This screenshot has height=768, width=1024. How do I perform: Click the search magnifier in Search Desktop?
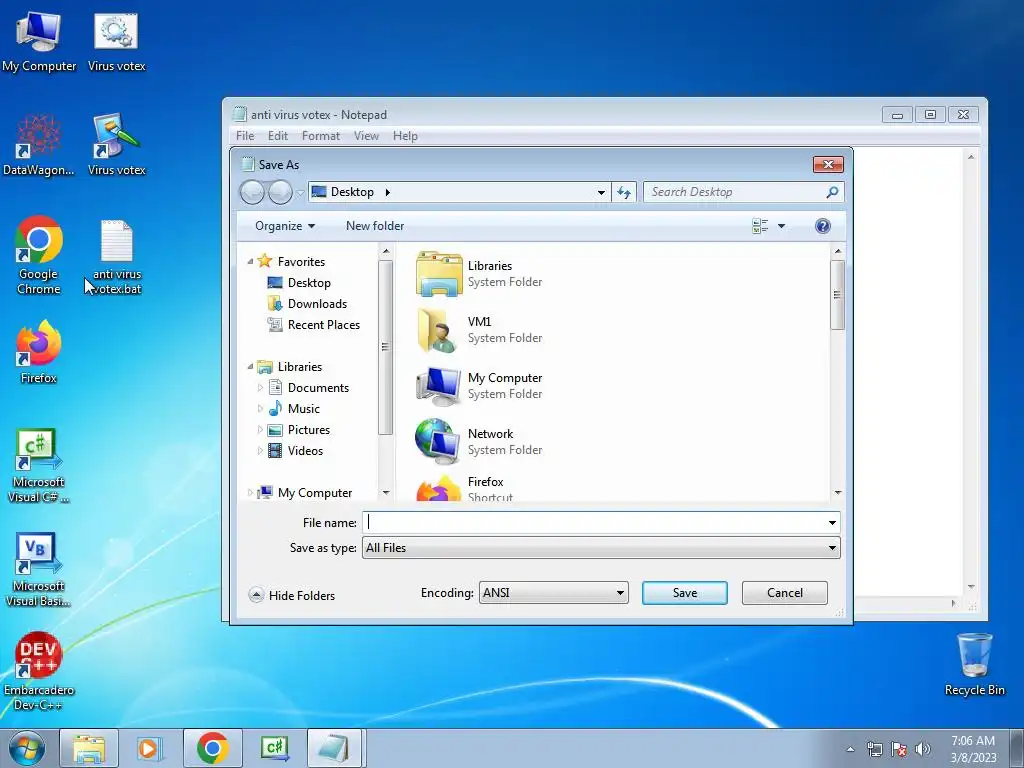point(832,192)
